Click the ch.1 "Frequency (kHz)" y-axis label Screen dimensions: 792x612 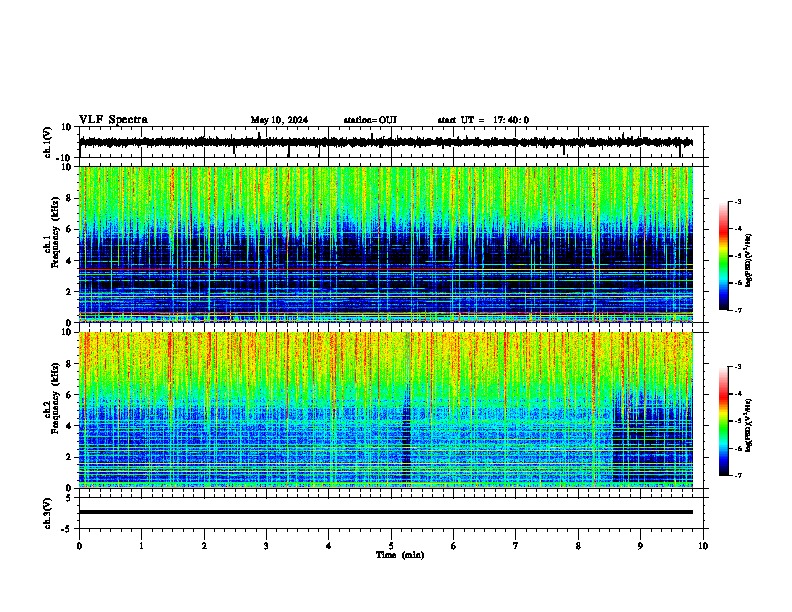[x=55, y=231]
